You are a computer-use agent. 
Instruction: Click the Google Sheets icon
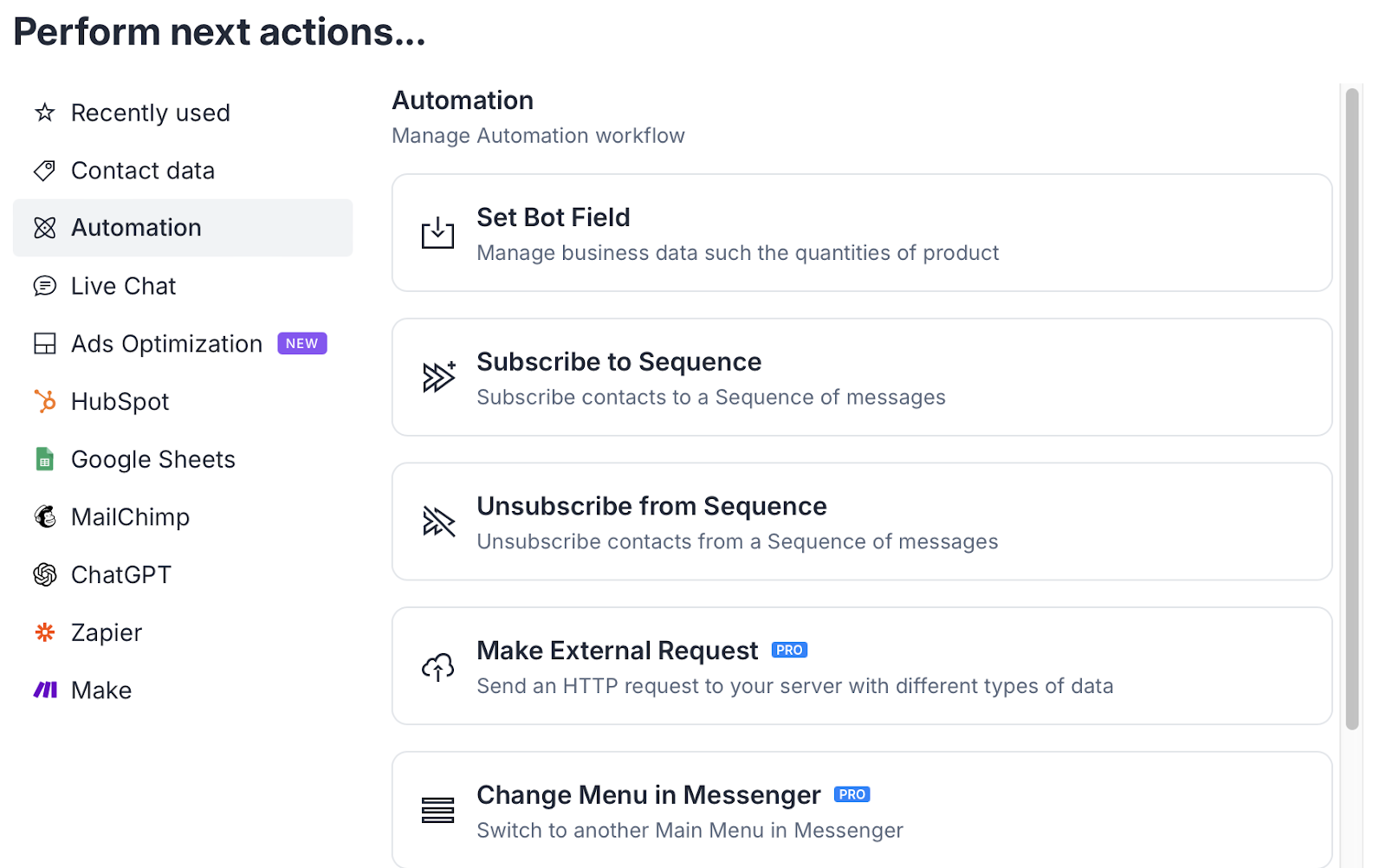point(45,459)
